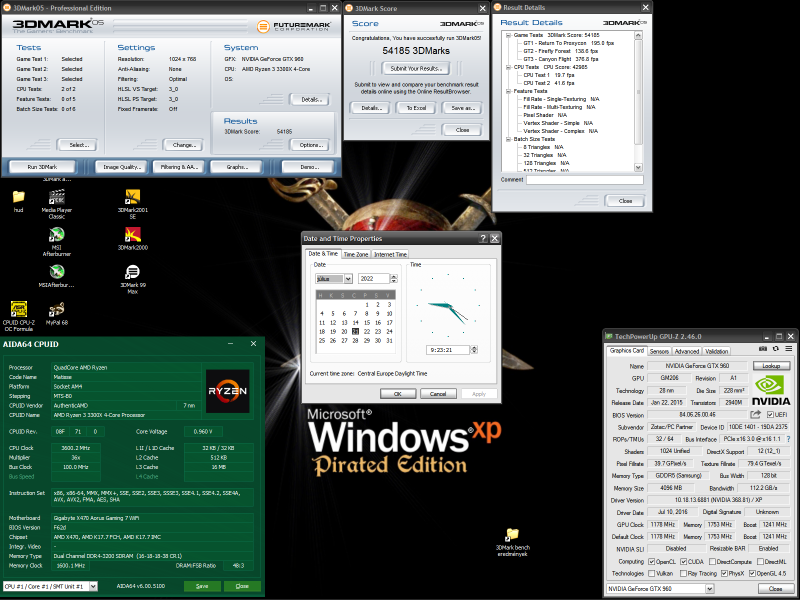800x600 pixels.
Task: Collapse the CPU Tests tree node
Action: click(508, 67)
